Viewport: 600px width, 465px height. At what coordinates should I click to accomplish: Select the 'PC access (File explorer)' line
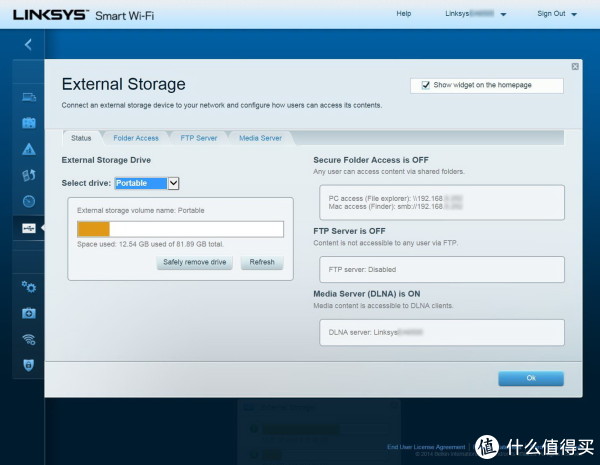(395, 198)
